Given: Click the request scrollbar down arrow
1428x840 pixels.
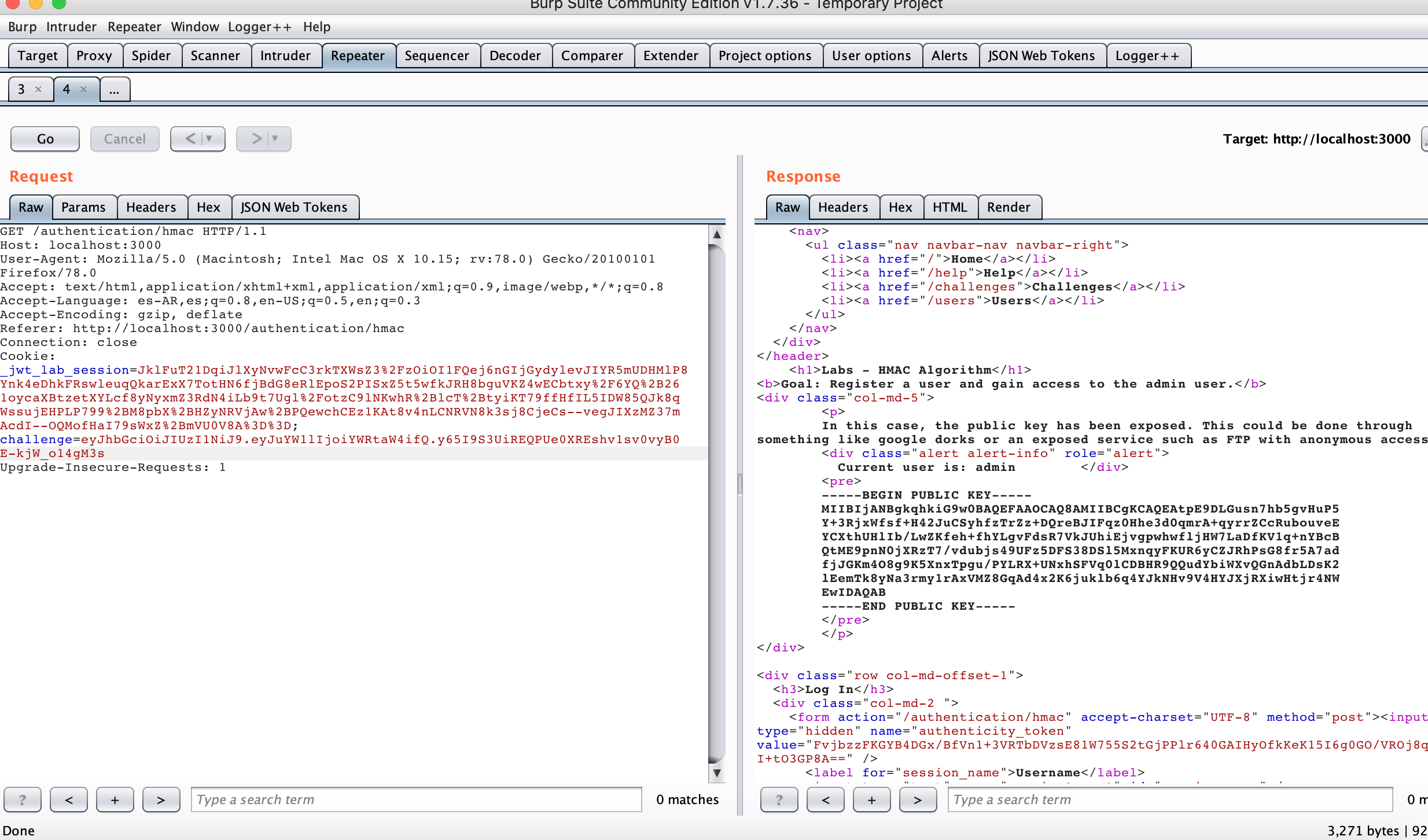Looking at the screenshot, I should [717, 773].
